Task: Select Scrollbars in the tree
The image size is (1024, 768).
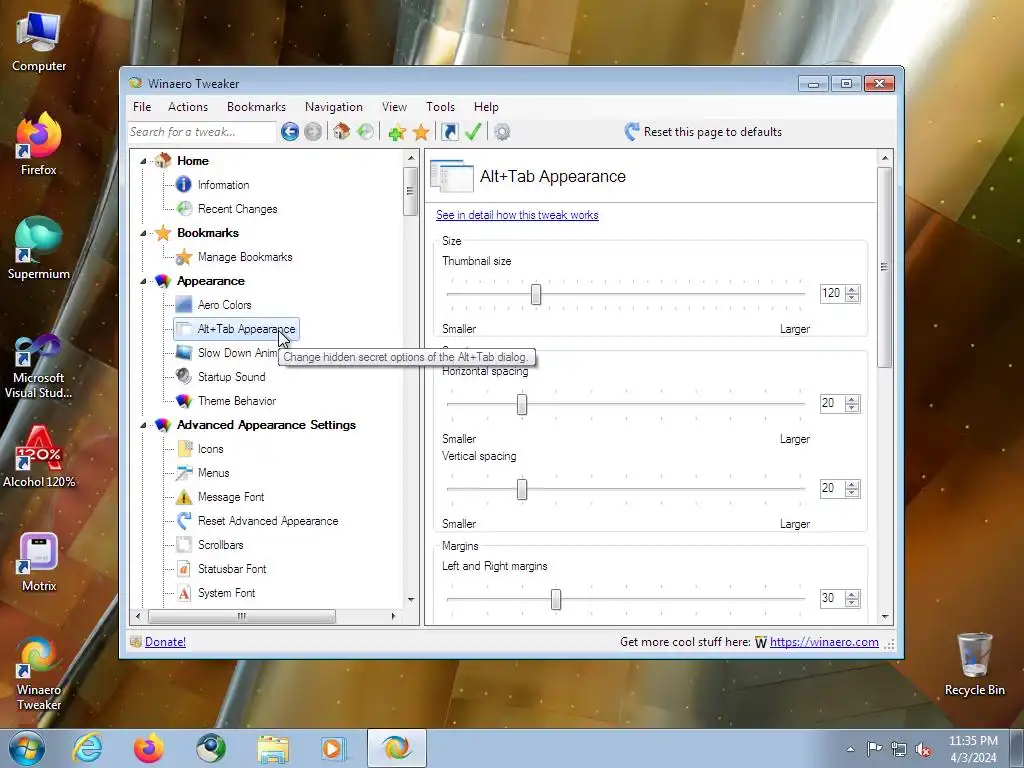Action: (221, 545)
